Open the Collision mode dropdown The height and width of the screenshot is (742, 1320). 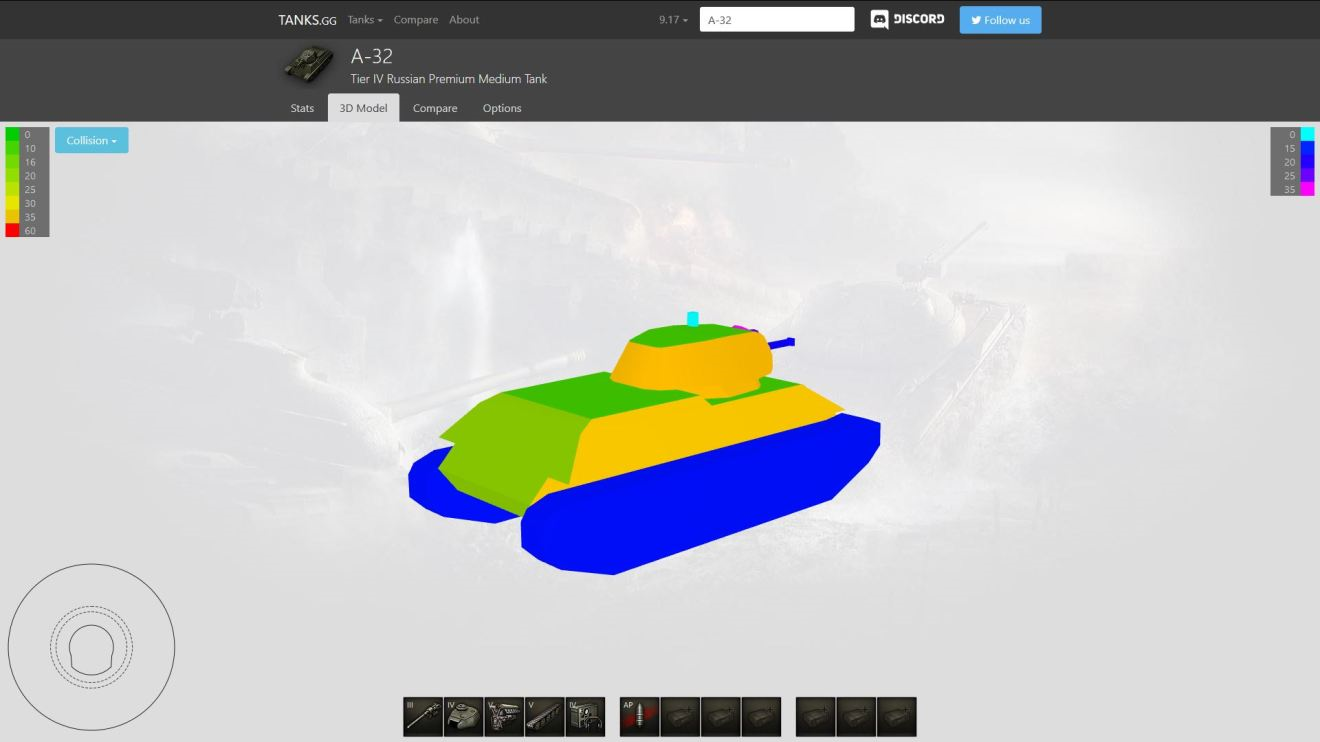(91, 141)
